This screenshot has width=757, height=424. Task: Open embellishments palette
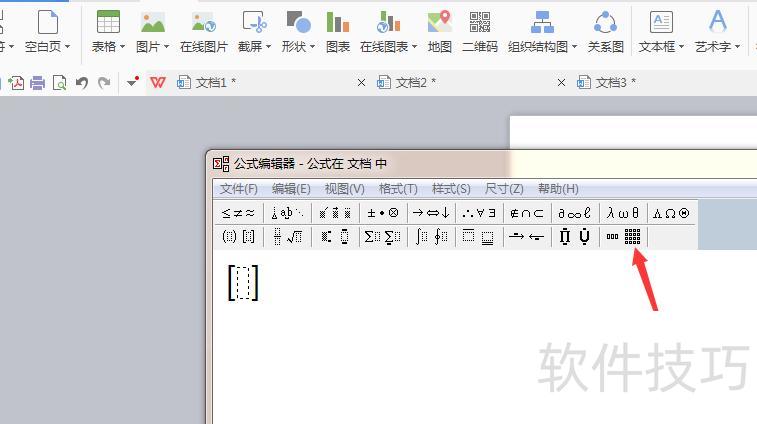(x=335, y=213)
